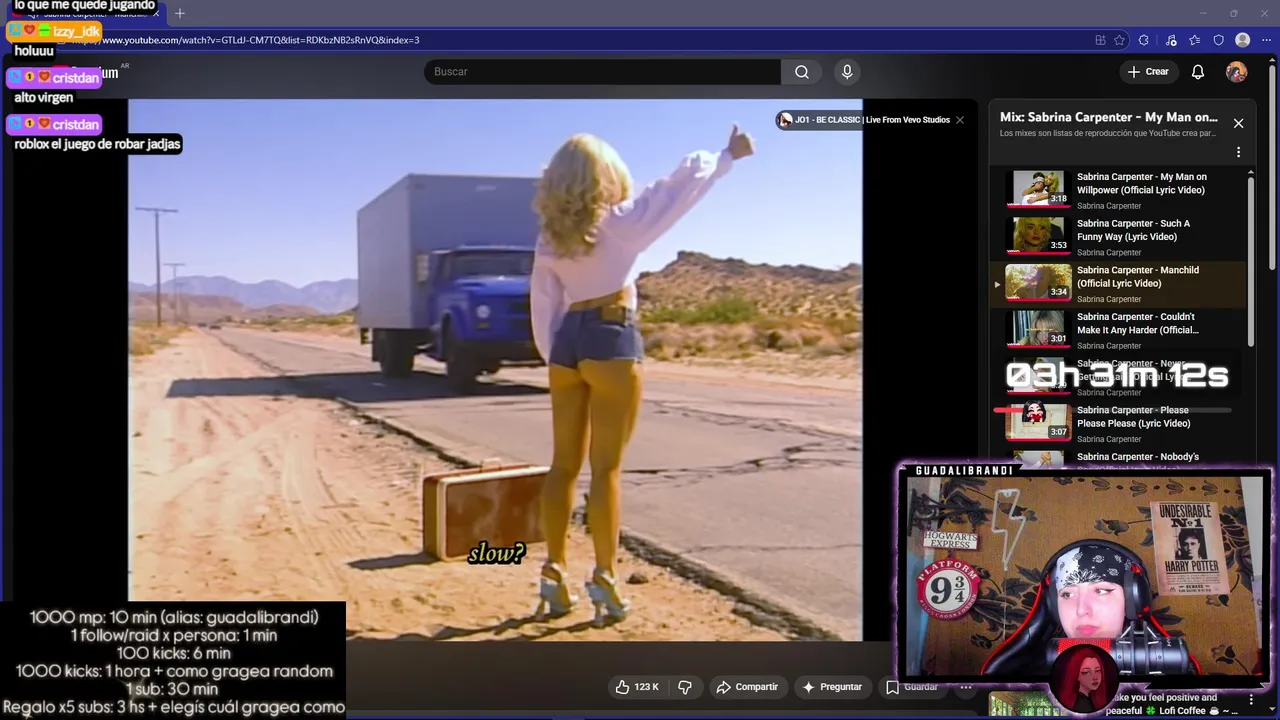This screenshot has width=1280, height=720.
Task: Click the Compartir share button
Action: tap(747, 687)
